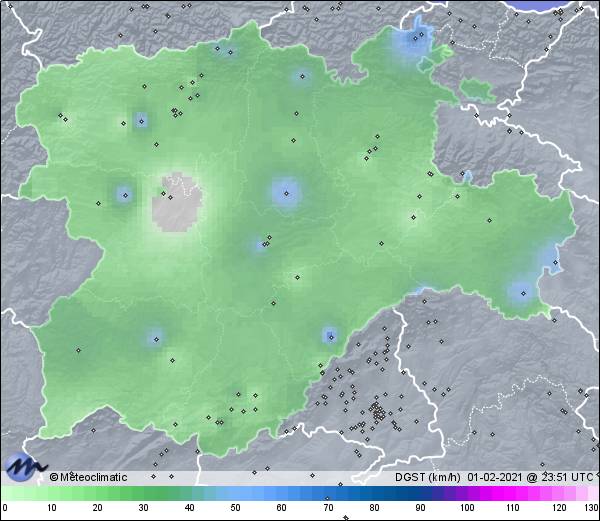Click the legend value 20
The width and height of the screenshot is (600, 521).
(98, 508)
